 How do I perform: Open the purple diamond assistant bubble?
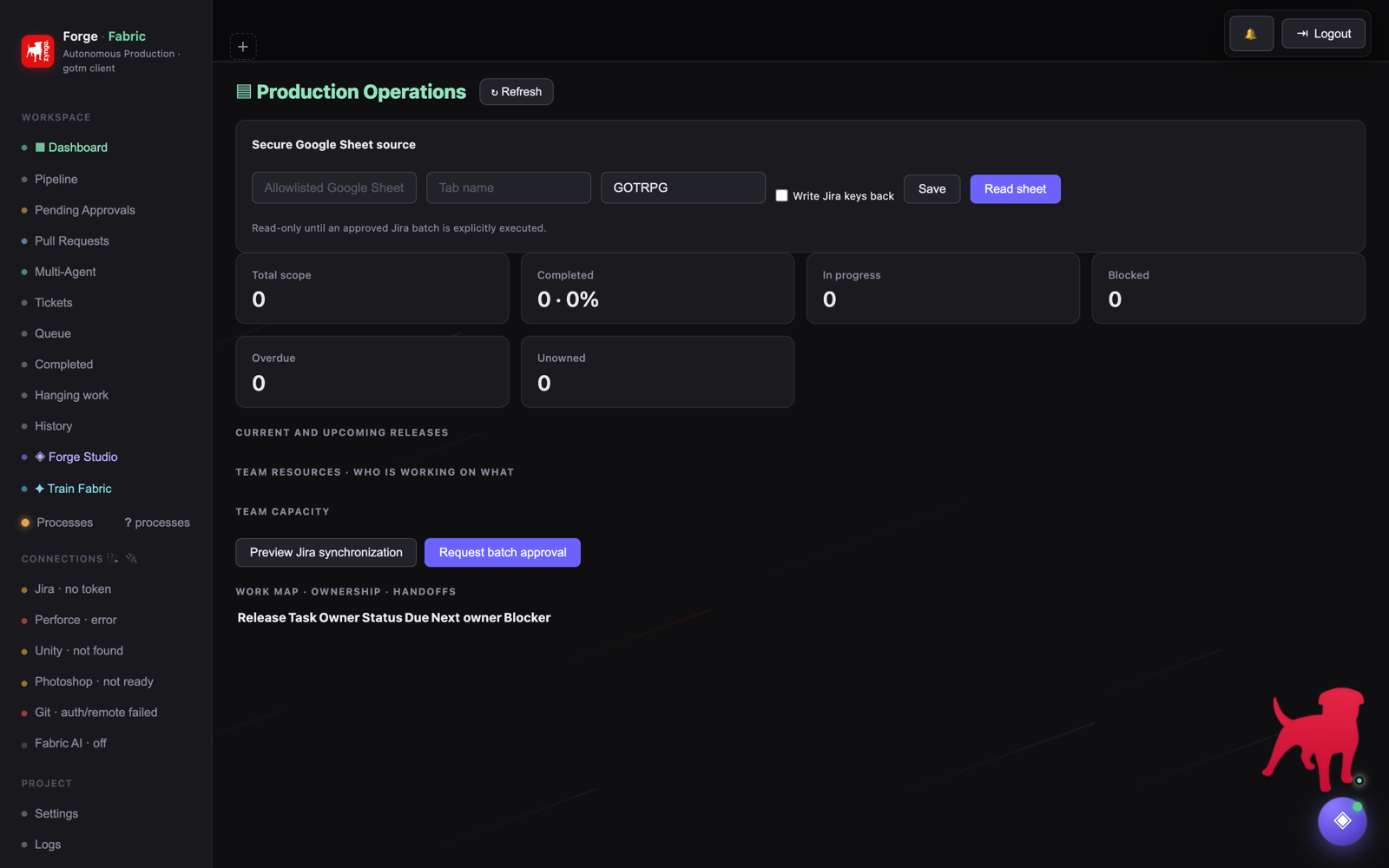tap(1342, 820)
